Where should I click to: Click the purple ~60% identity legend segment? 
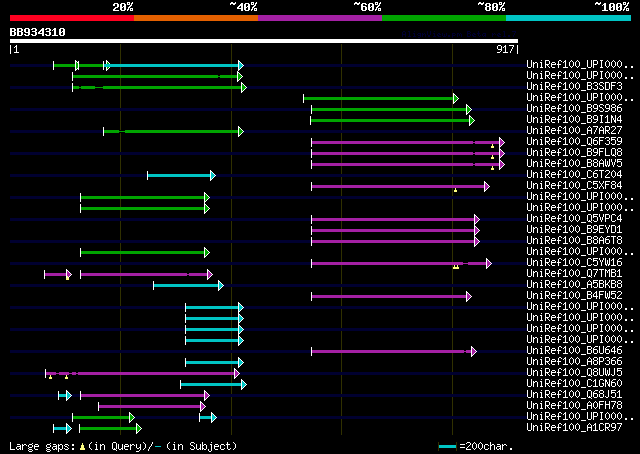(x=320, y=18)
